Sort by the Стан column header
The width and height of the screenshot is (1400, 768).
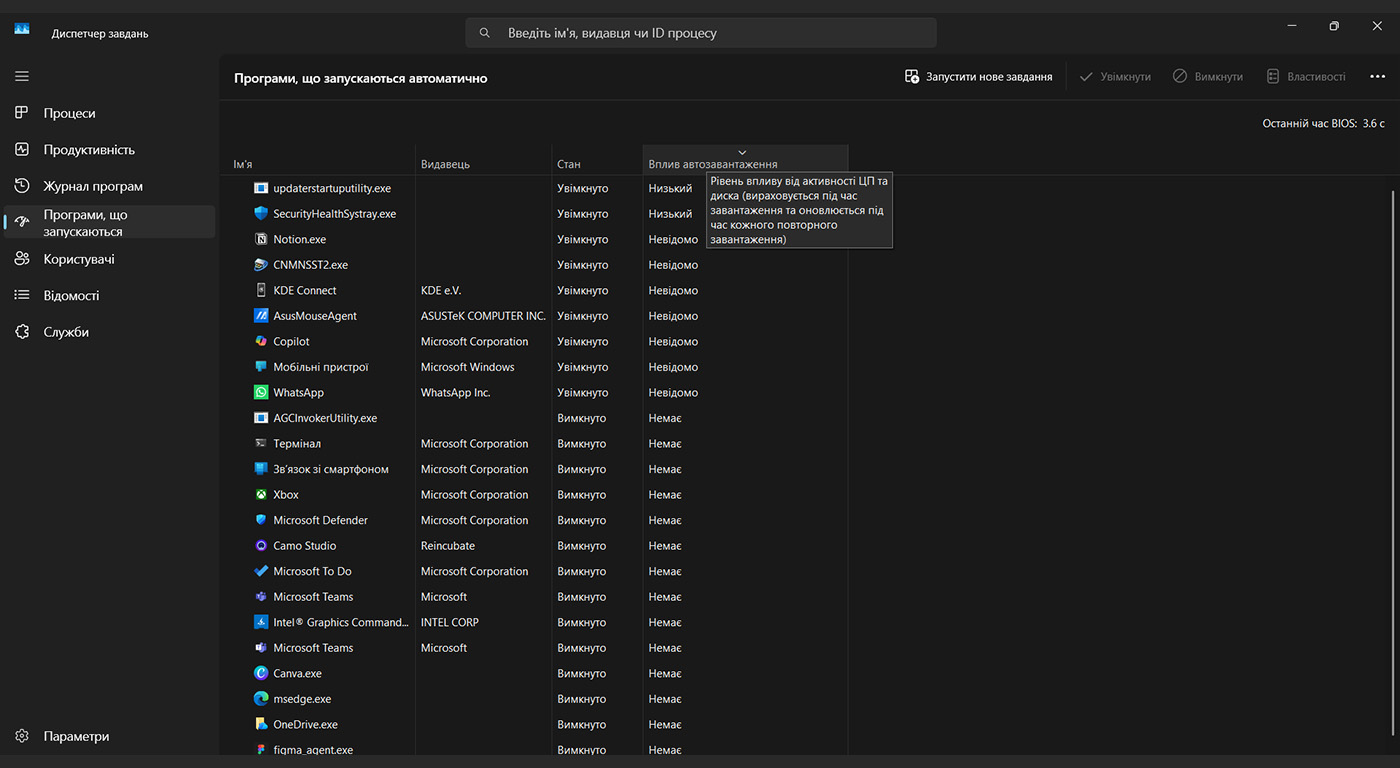coord(597,161)
